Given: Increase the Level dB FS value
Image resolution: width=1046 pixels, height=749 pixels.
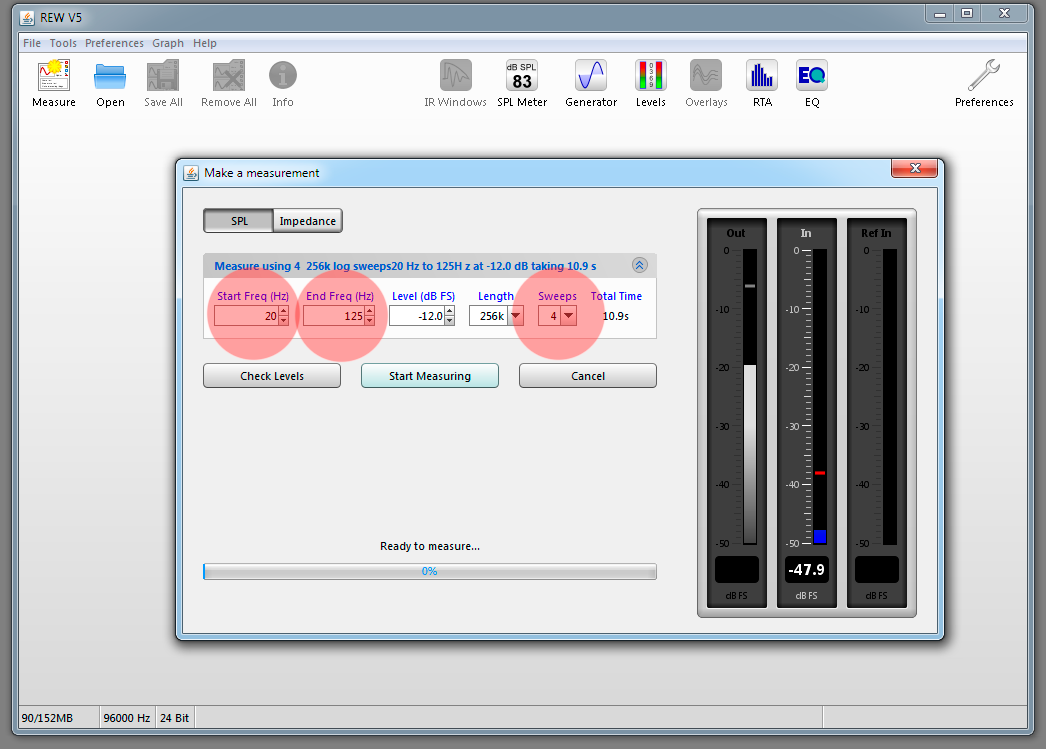Looking at the screenshot, I should click(x=450, y=311).
